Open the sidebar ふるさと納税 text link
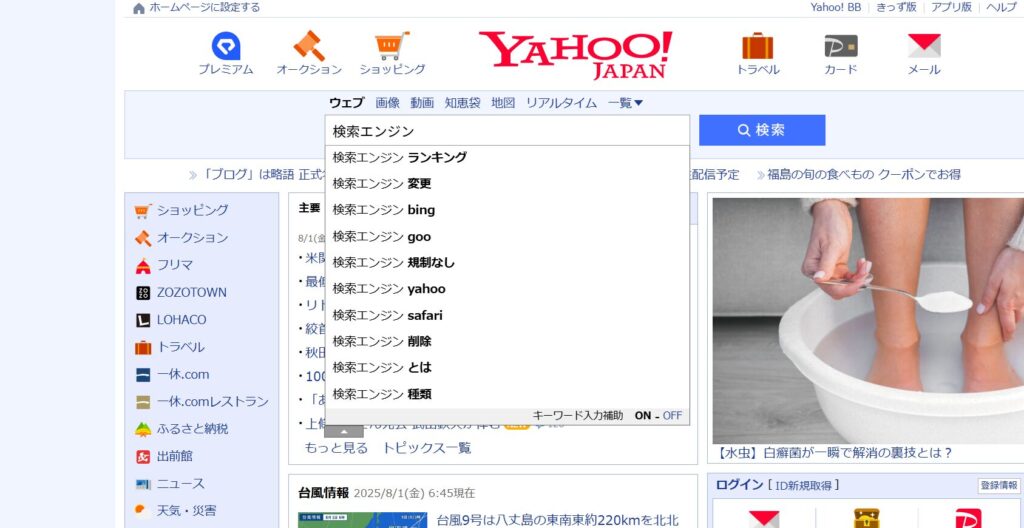1024x528 pixels. click(x=193, y=429)
